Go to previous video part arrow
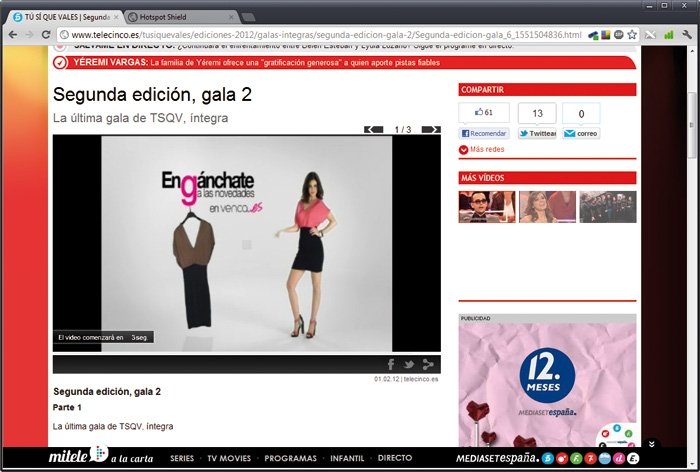 (374, 129)
